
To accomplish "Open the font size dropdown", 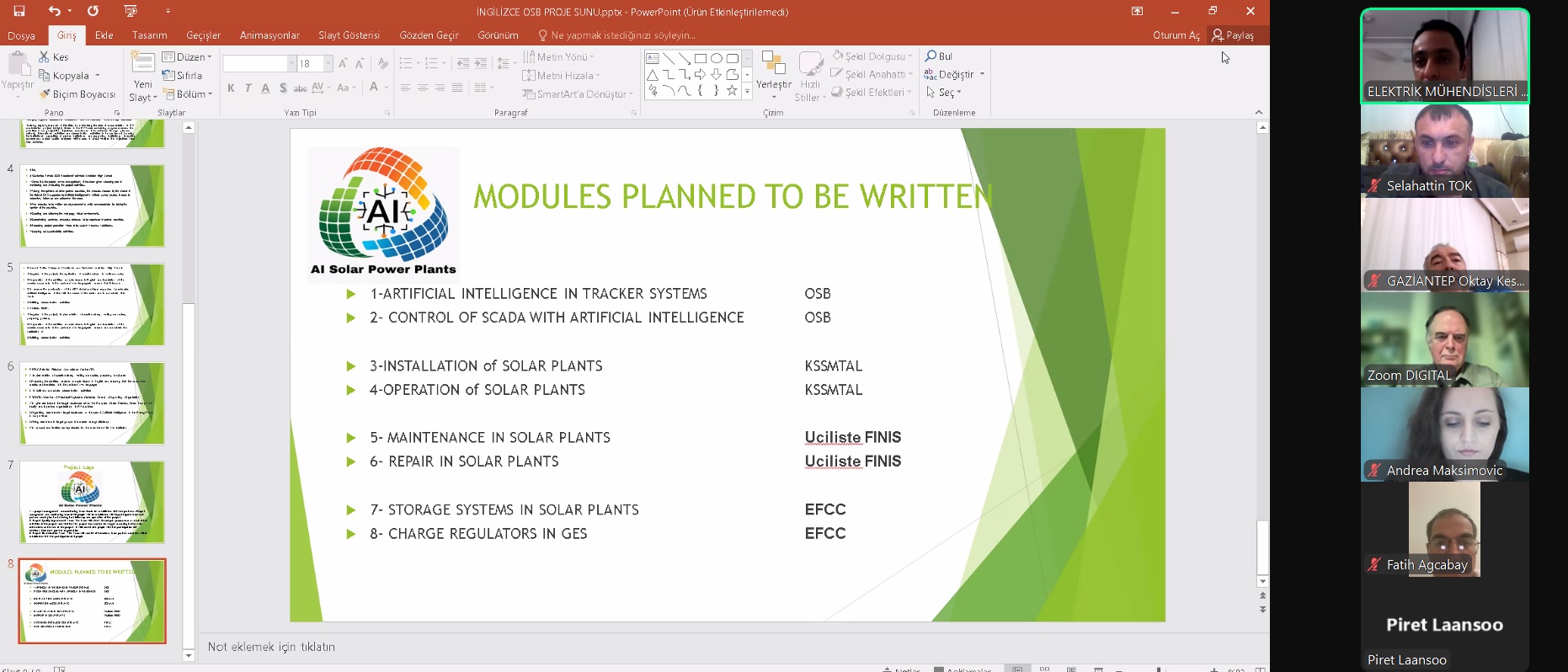I will pos(328,64).
